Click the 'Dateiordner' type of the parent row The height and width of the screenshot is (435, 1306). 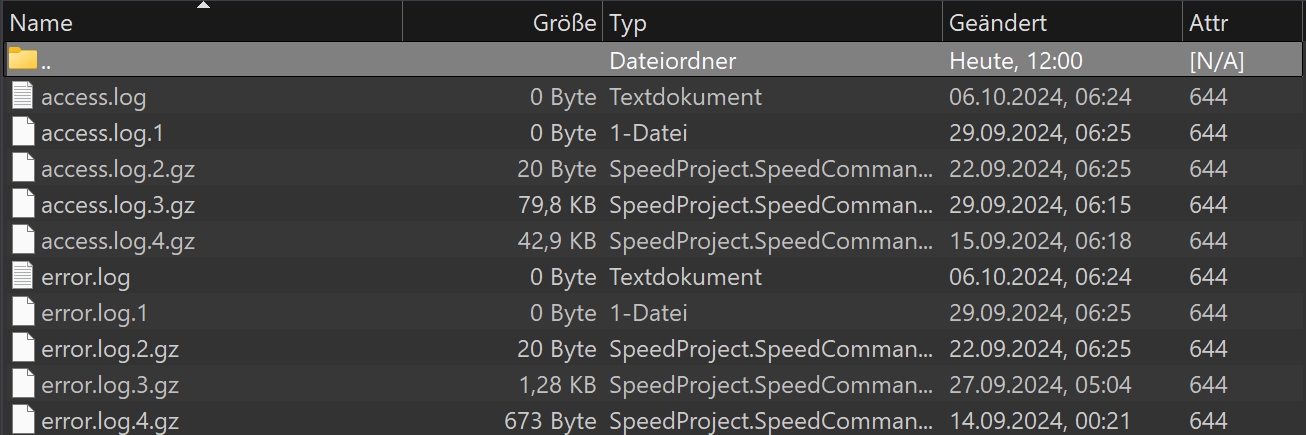pyautogui.click(x=672, y=61)
